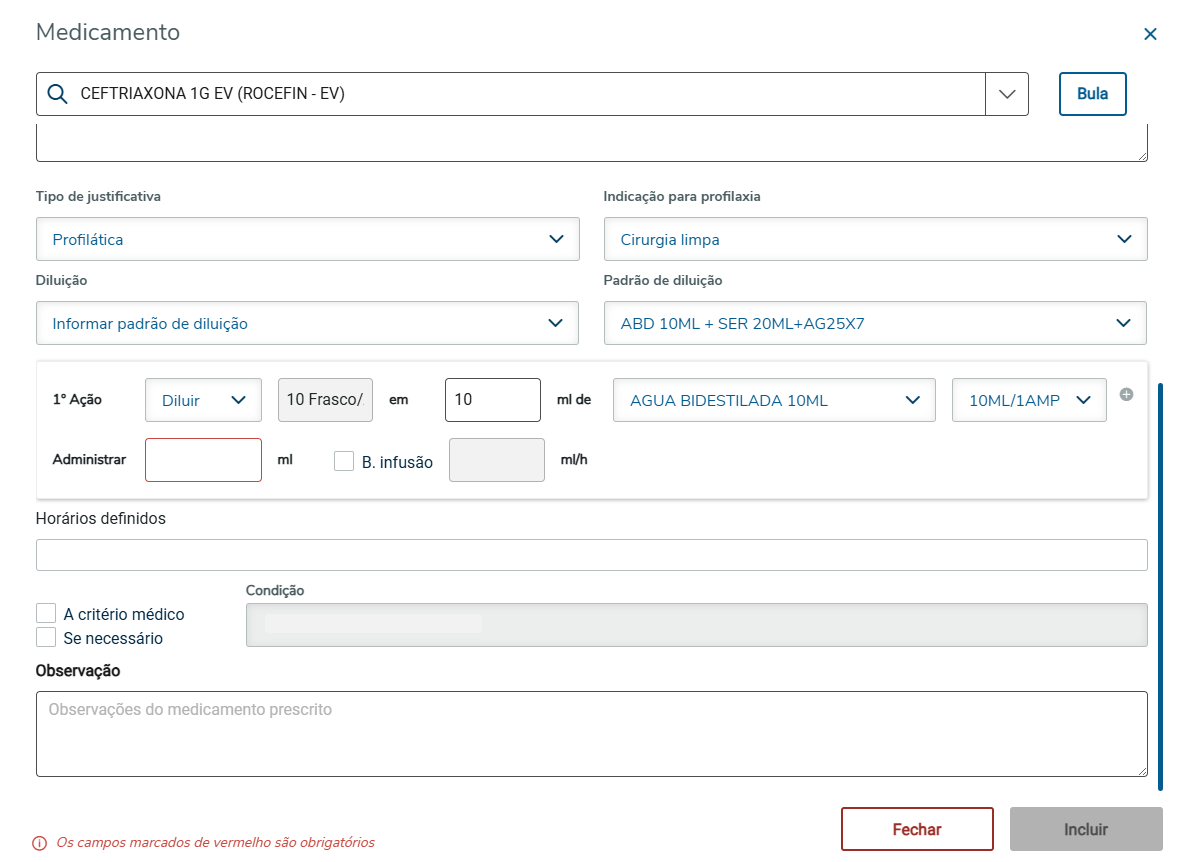This screenshot has width=1192, height=862.
Task: Click the red warning info icon
Action: tap(40, 843)
